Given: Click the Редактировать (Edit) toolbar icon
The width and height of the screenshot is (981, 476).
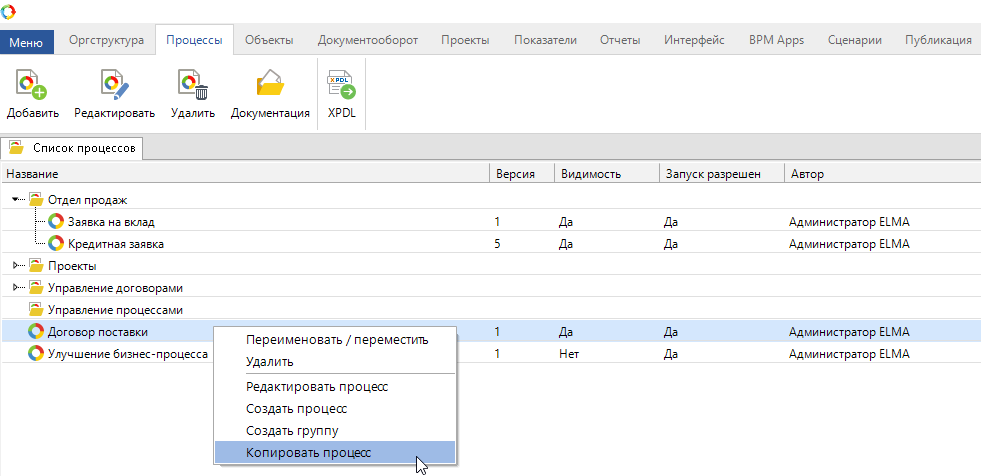Looking at the screenshot, I should tap(114, 86).
